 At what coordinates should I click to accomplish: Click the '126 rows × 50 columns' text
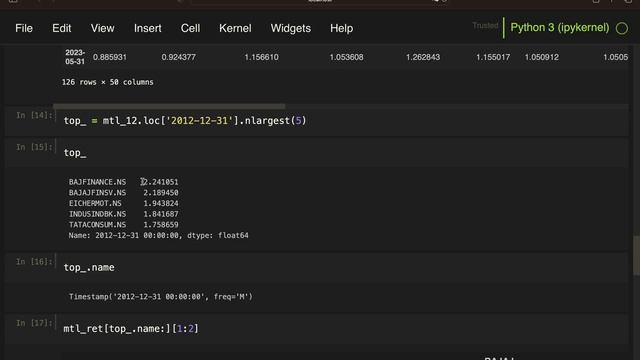click(107, 82)
